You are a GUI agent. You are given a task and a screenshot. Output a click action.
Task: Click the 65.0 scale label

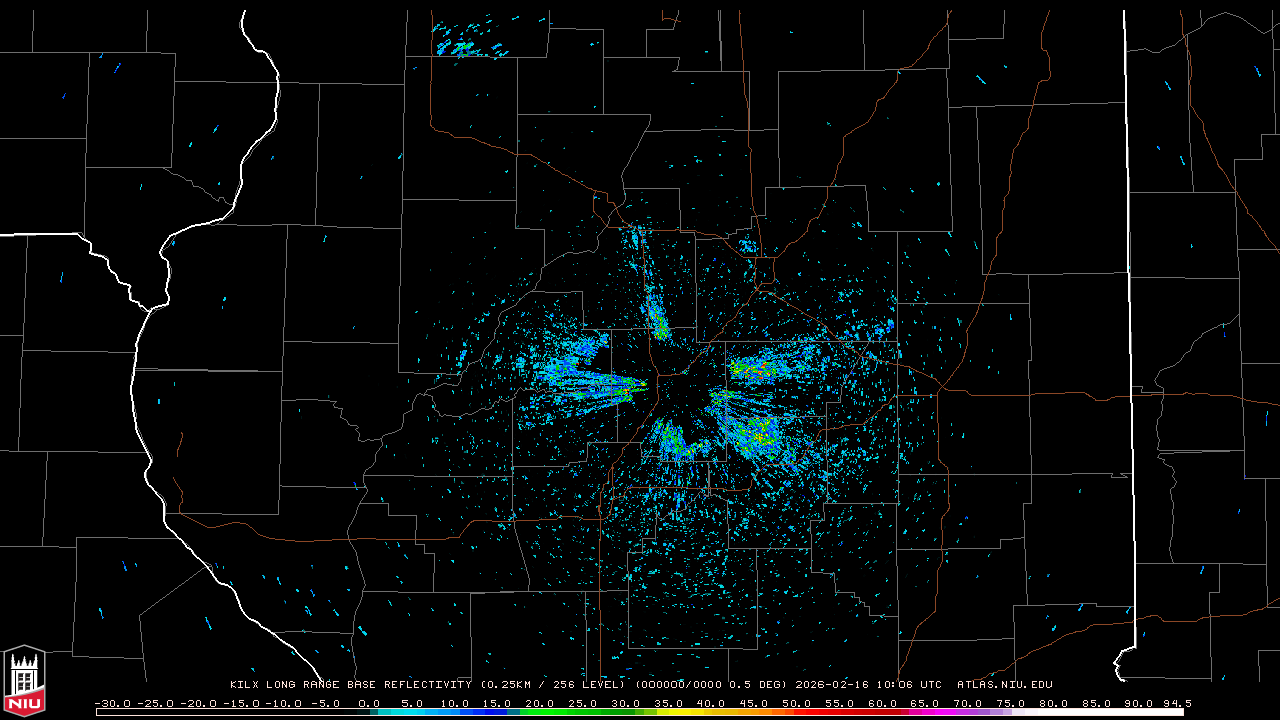(x=925, y=703)
